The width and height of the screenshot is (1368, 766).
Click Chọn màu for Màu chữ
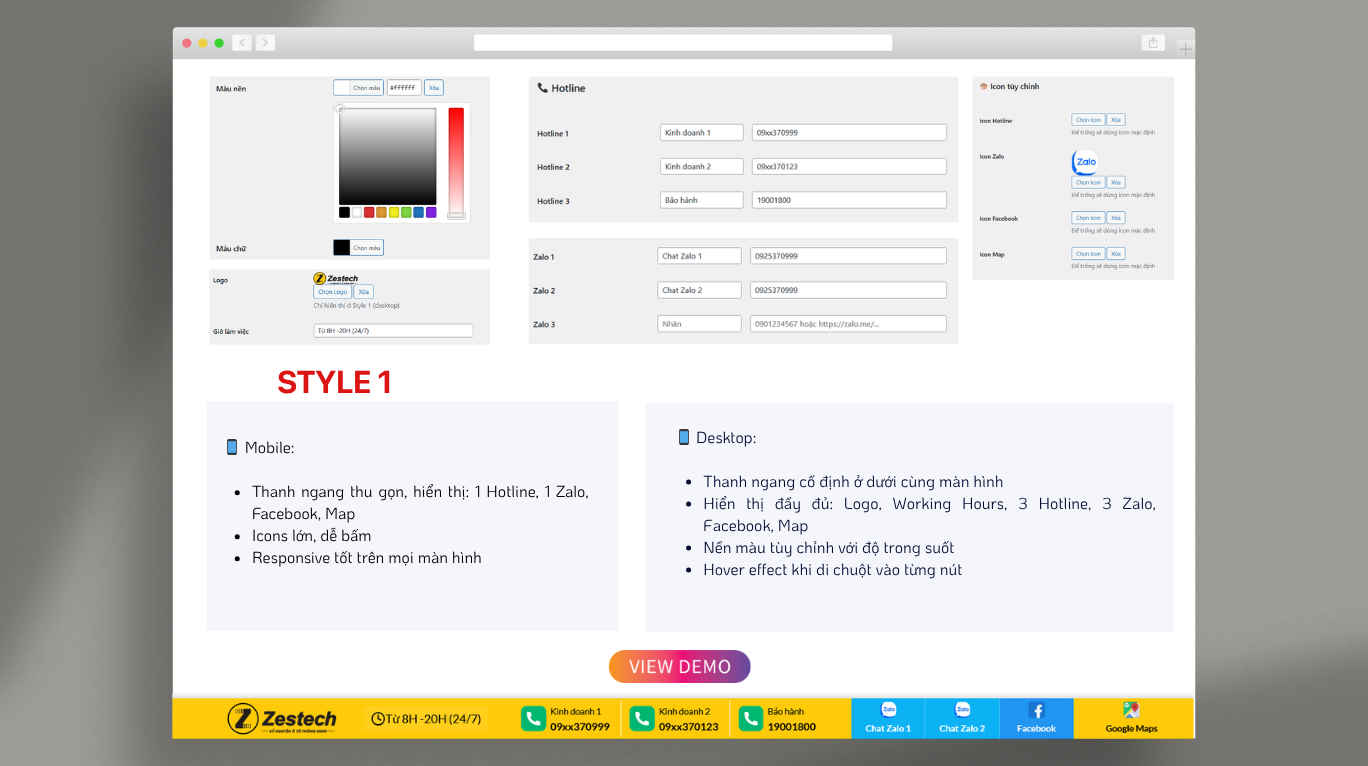[367, 247]
